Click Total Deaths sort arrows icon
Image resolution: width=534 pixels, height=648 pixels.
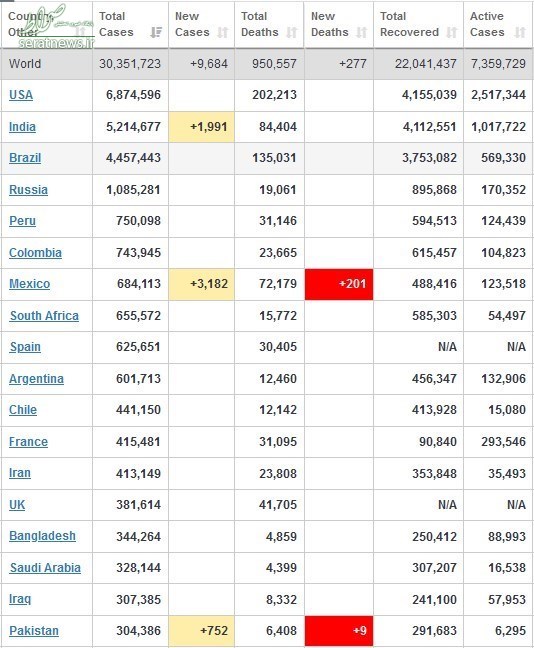tap(292, 32)
